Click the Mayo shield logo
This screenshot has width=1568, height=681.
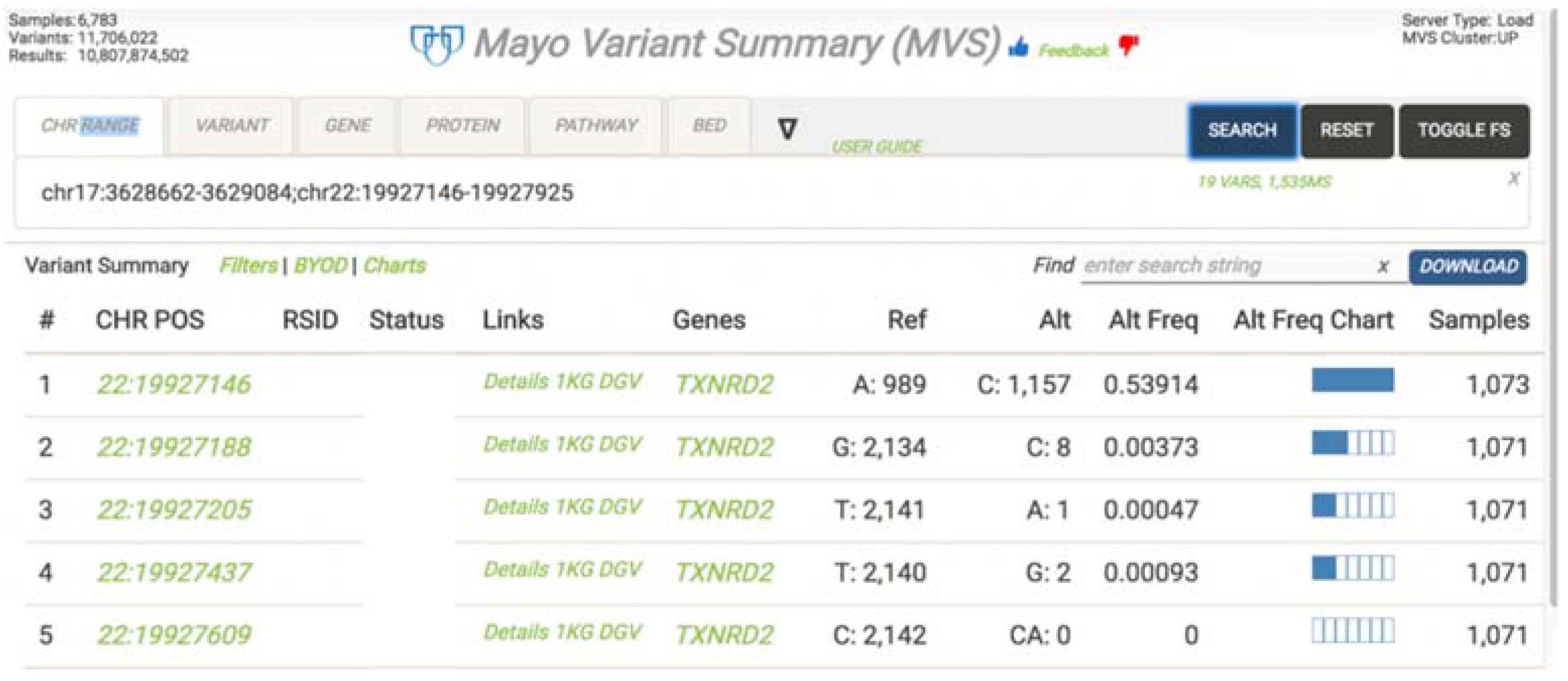click(x=436, y=44)
